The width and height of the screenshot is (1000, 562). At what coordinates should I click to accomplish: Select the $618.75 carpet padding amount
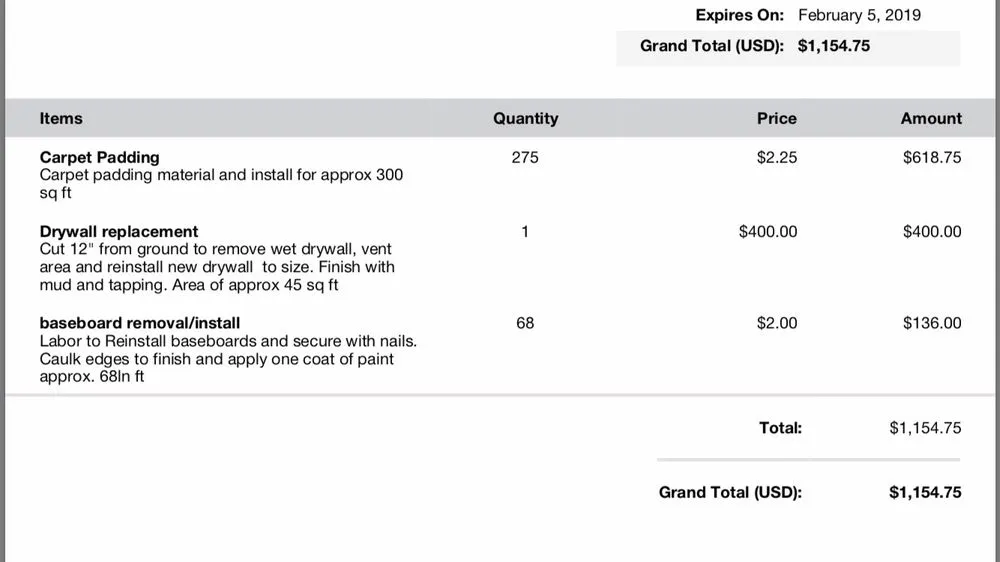[x=931, y=157]
